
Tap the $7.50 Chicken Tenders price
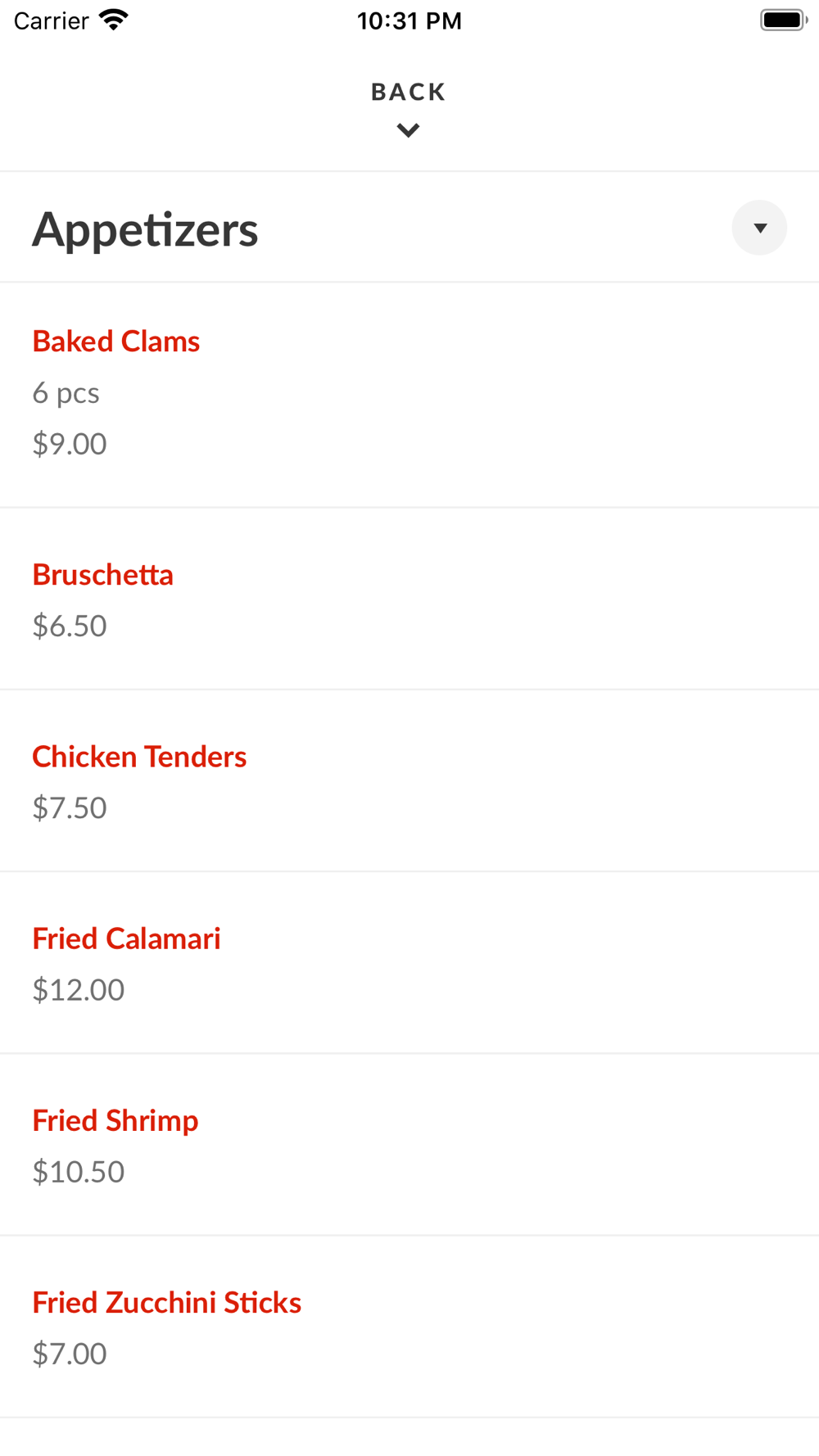[70, 807]
